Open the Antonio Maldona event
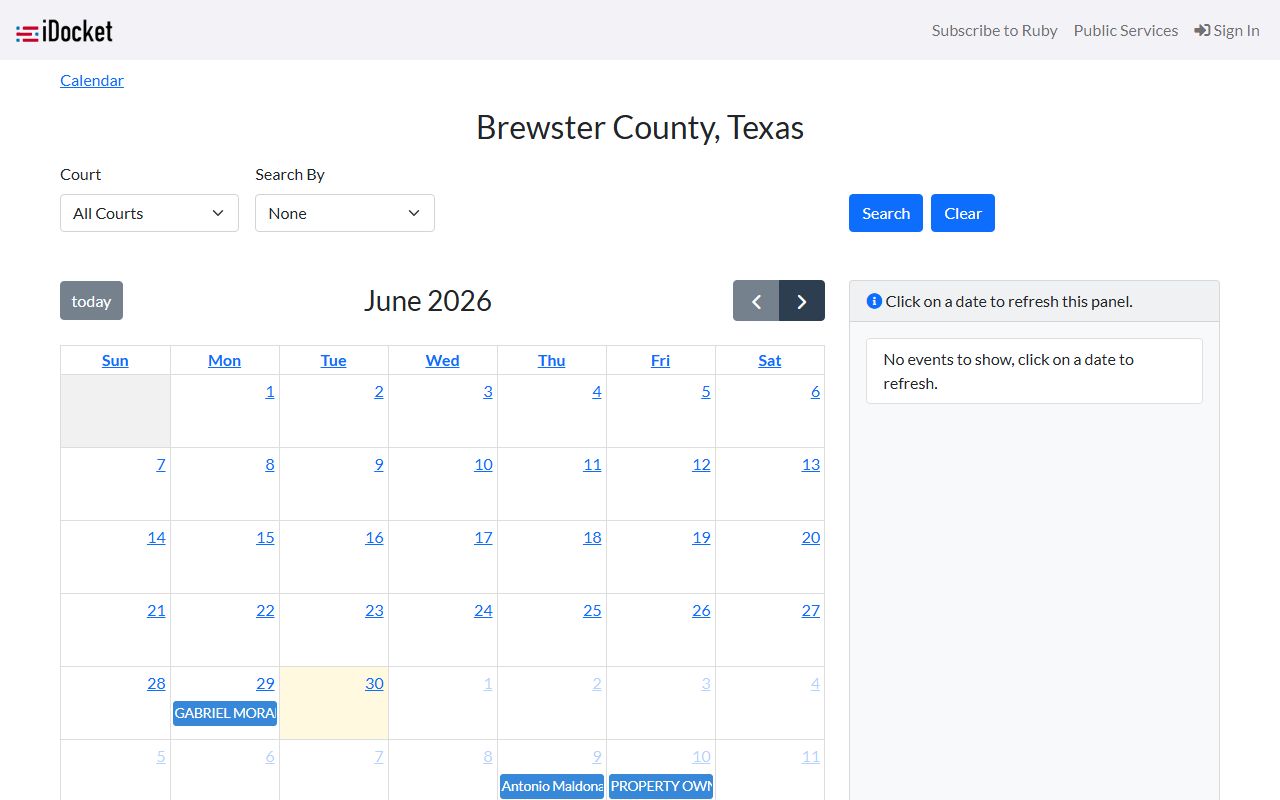The width and height of the screenshot is (1280, 800). coord(552,786)
